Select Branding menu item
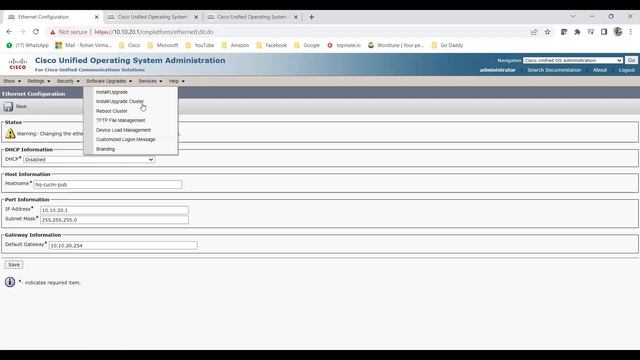The width and height of the screenshot is (640, 360). click(x=105, y=149)
